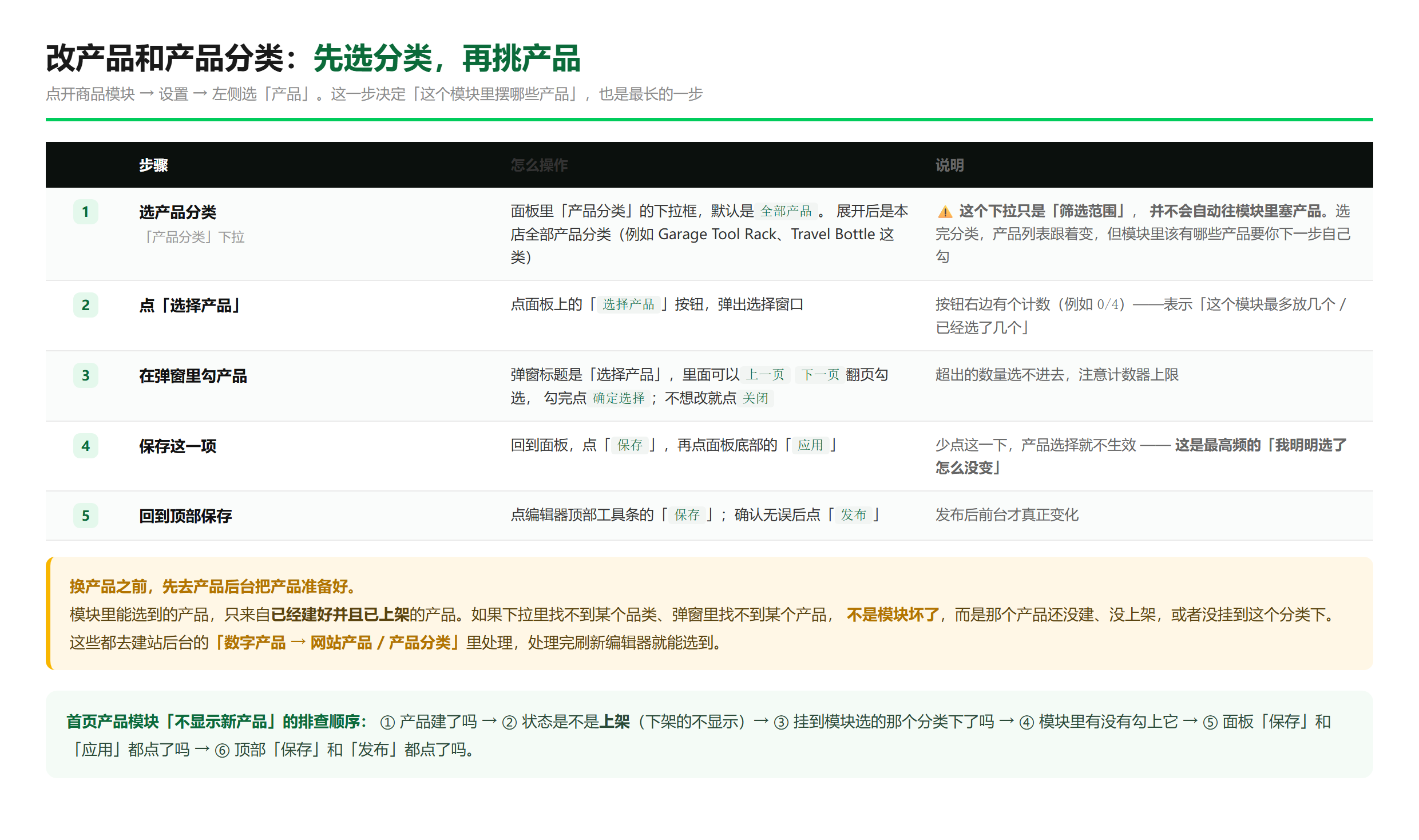Click the 应用 tag in step 4 row

[810, 445]
